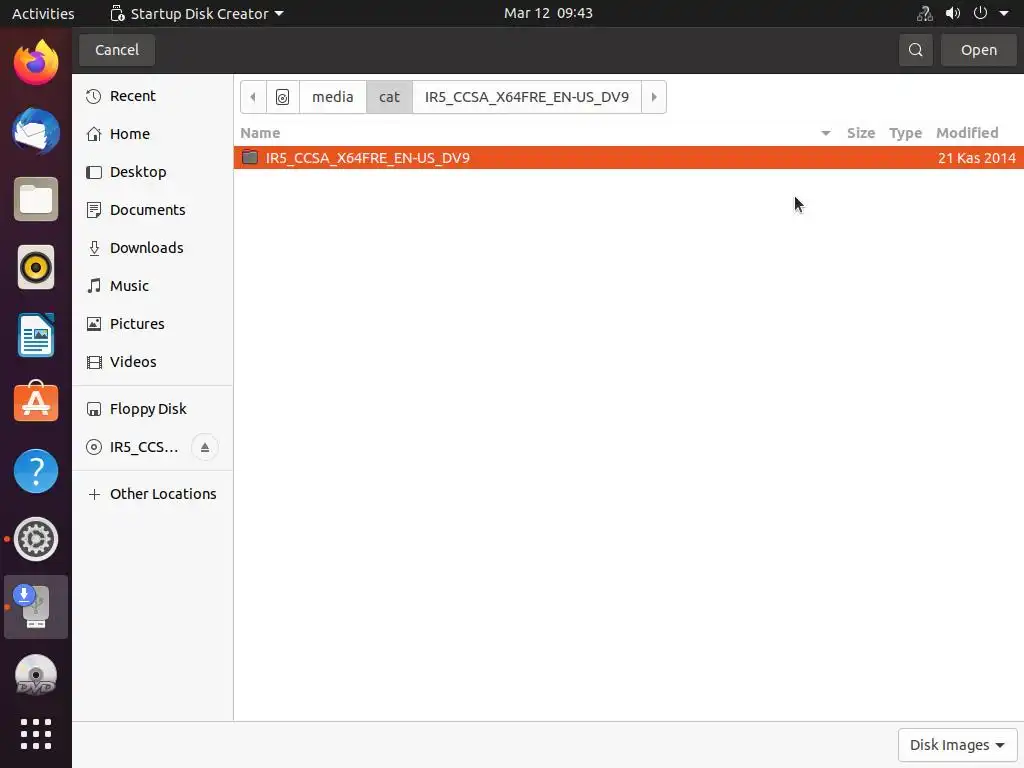
Task: Open the Files manager dock icon
Action: 36,199
